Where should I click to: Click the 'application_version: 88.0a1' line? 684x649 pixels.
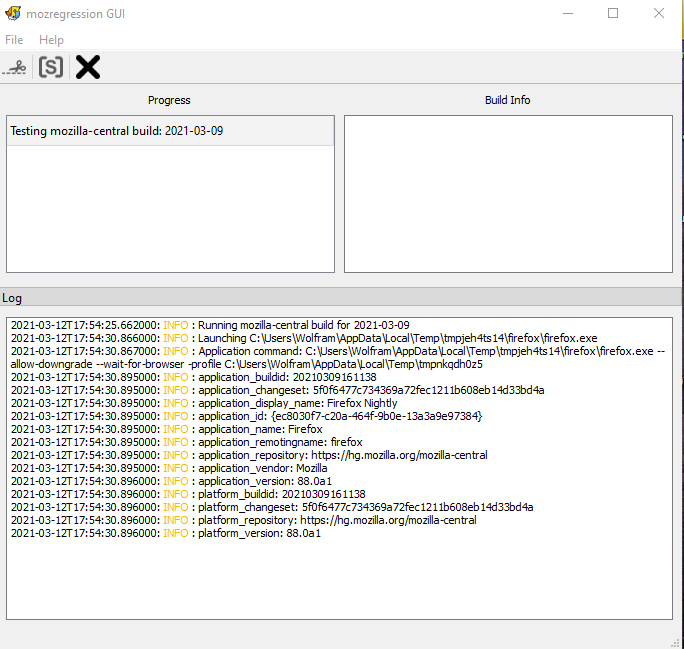pos(171,481)
